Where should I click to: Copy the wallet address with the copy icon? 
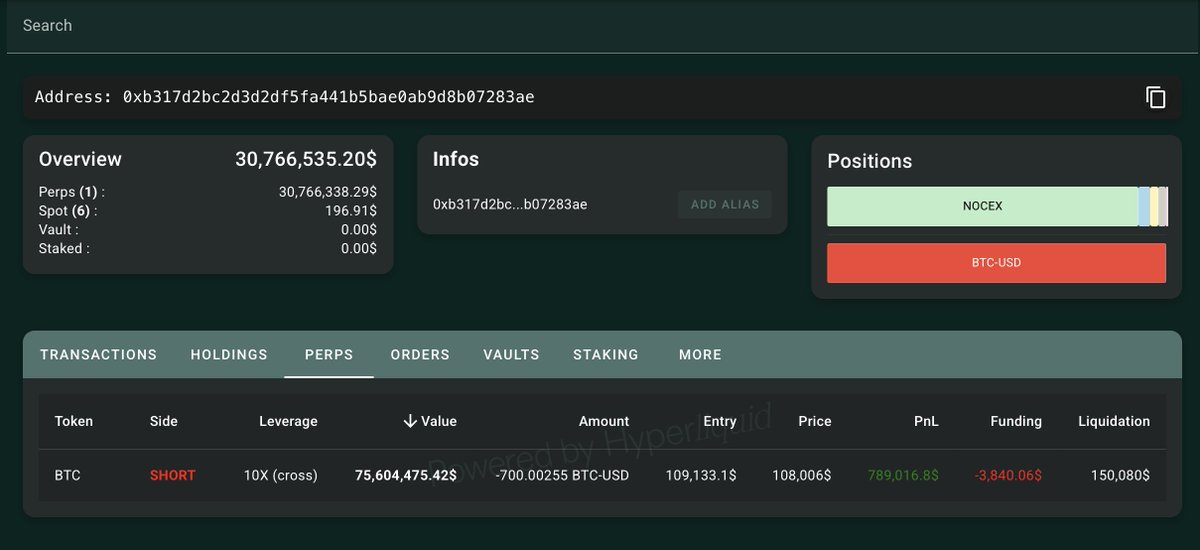click(1156, 97)
